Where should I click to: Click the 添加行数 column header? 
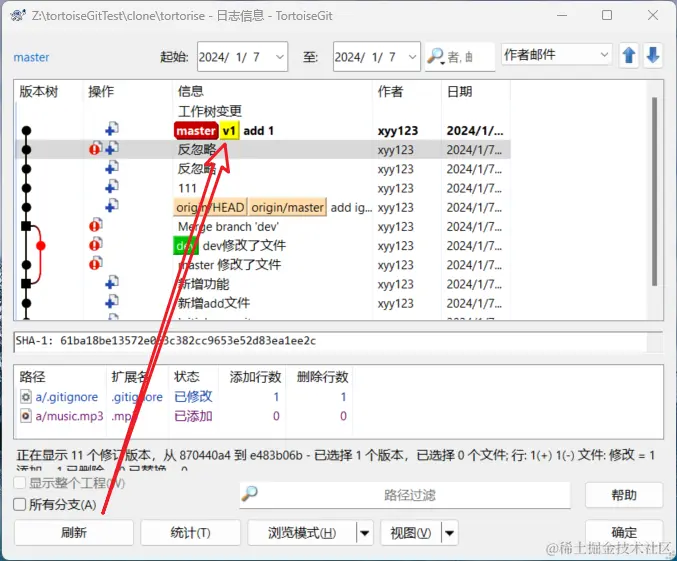pyautogui.click(x=255, y=377)
